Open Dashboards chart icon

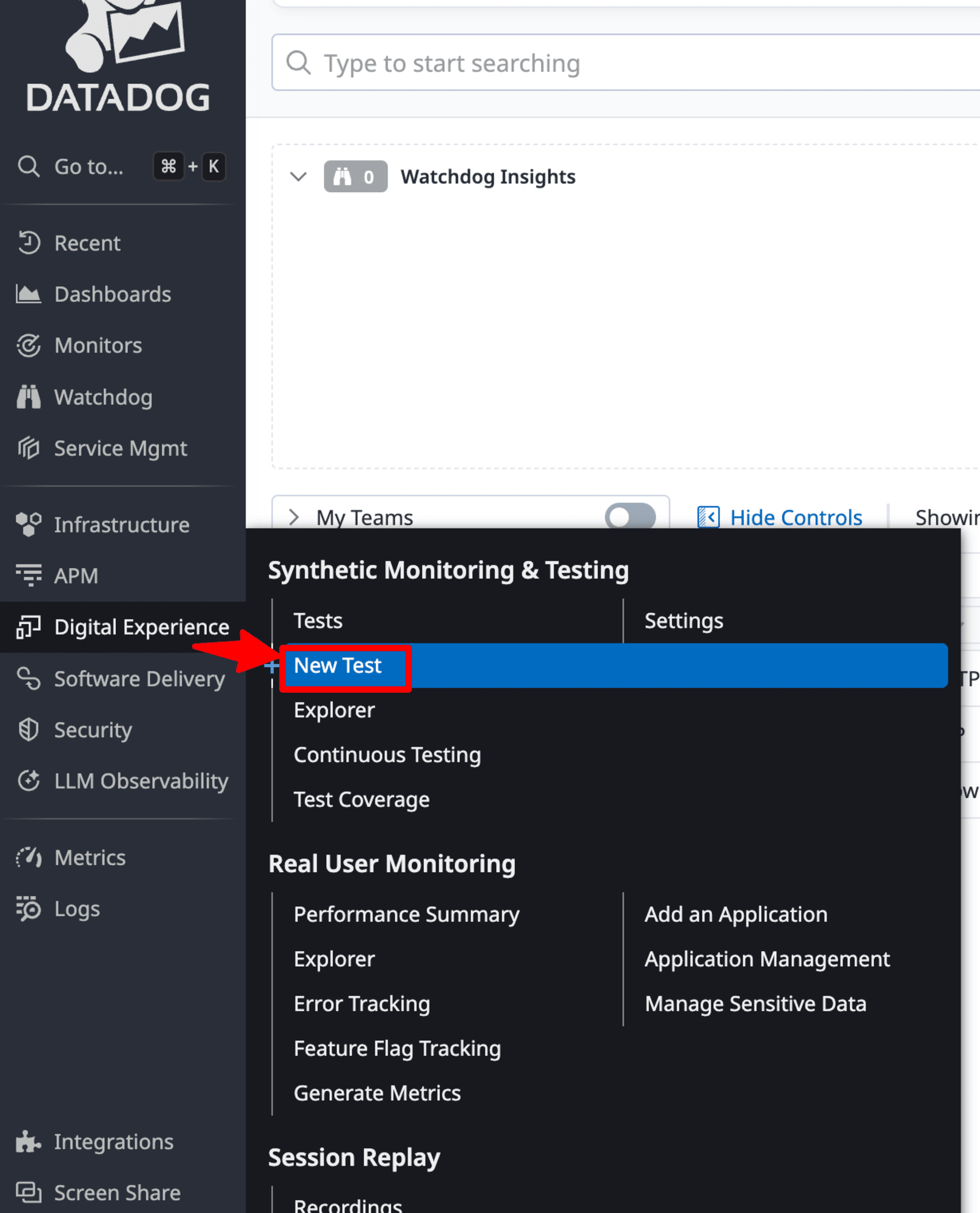[x=29, y=294]
